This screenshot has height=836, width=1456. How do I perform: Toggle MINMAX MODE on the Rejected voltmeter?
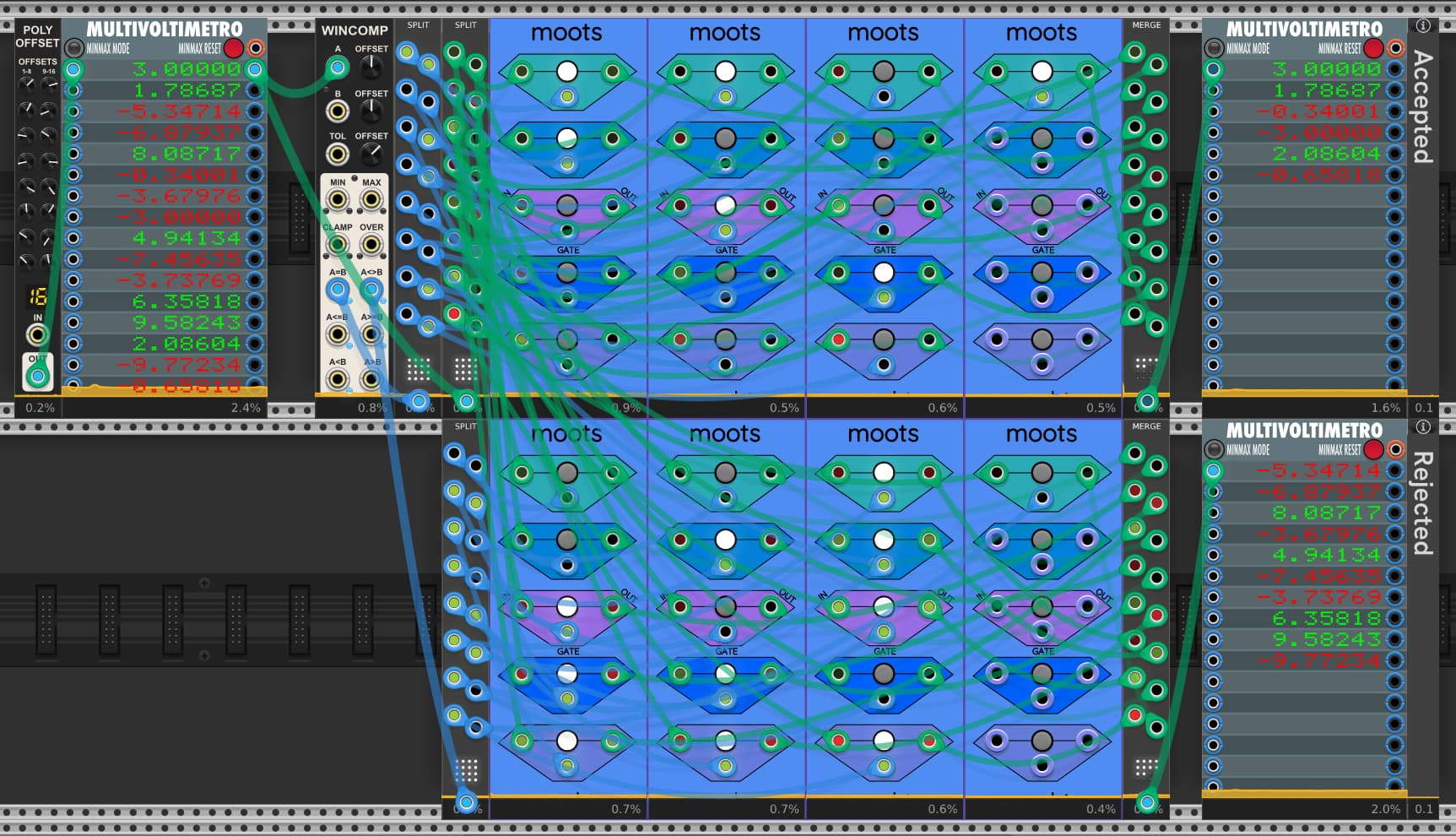tap(1214, 449)
